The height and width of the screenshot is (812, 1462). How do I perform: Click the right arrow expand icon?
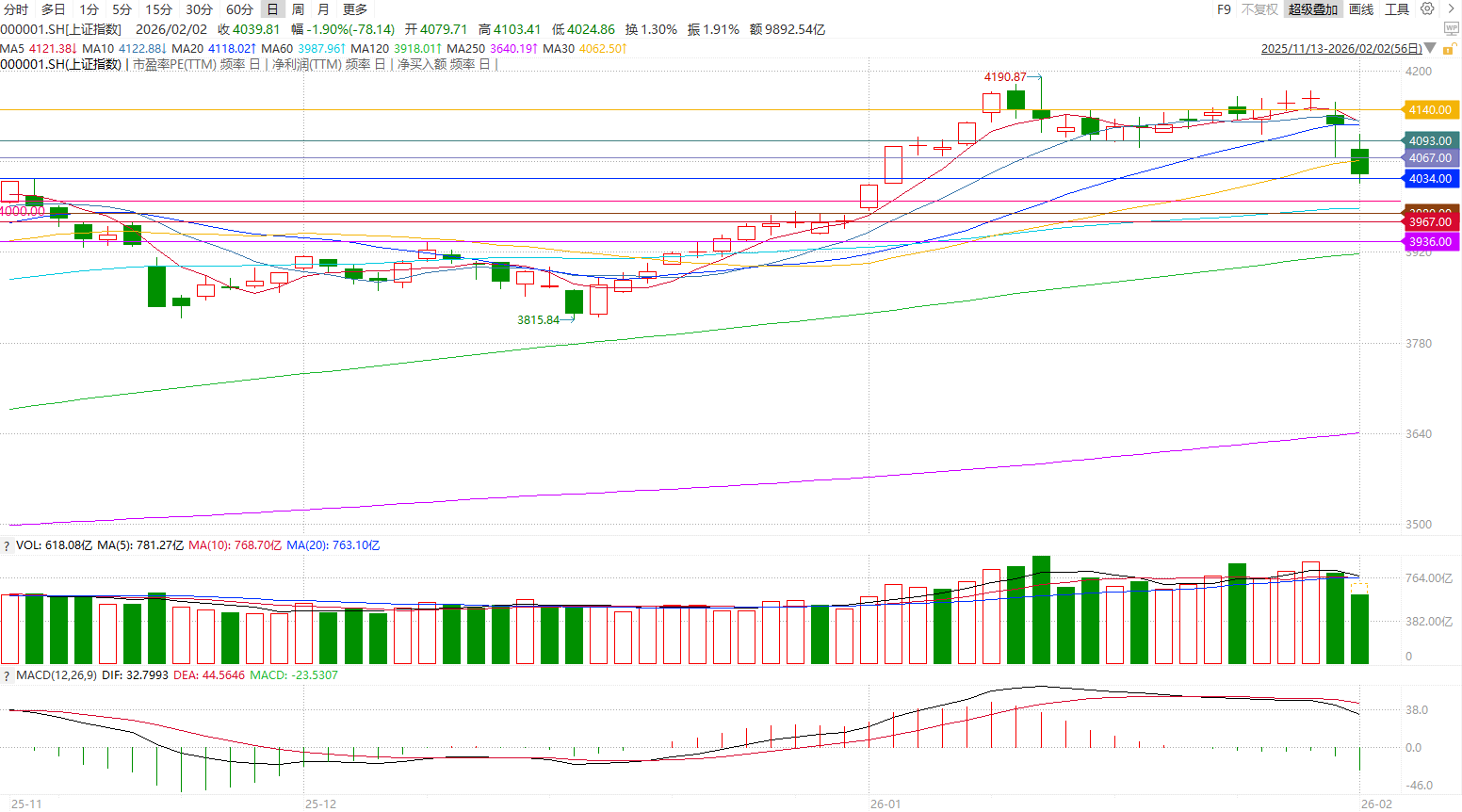point(1451,8)
